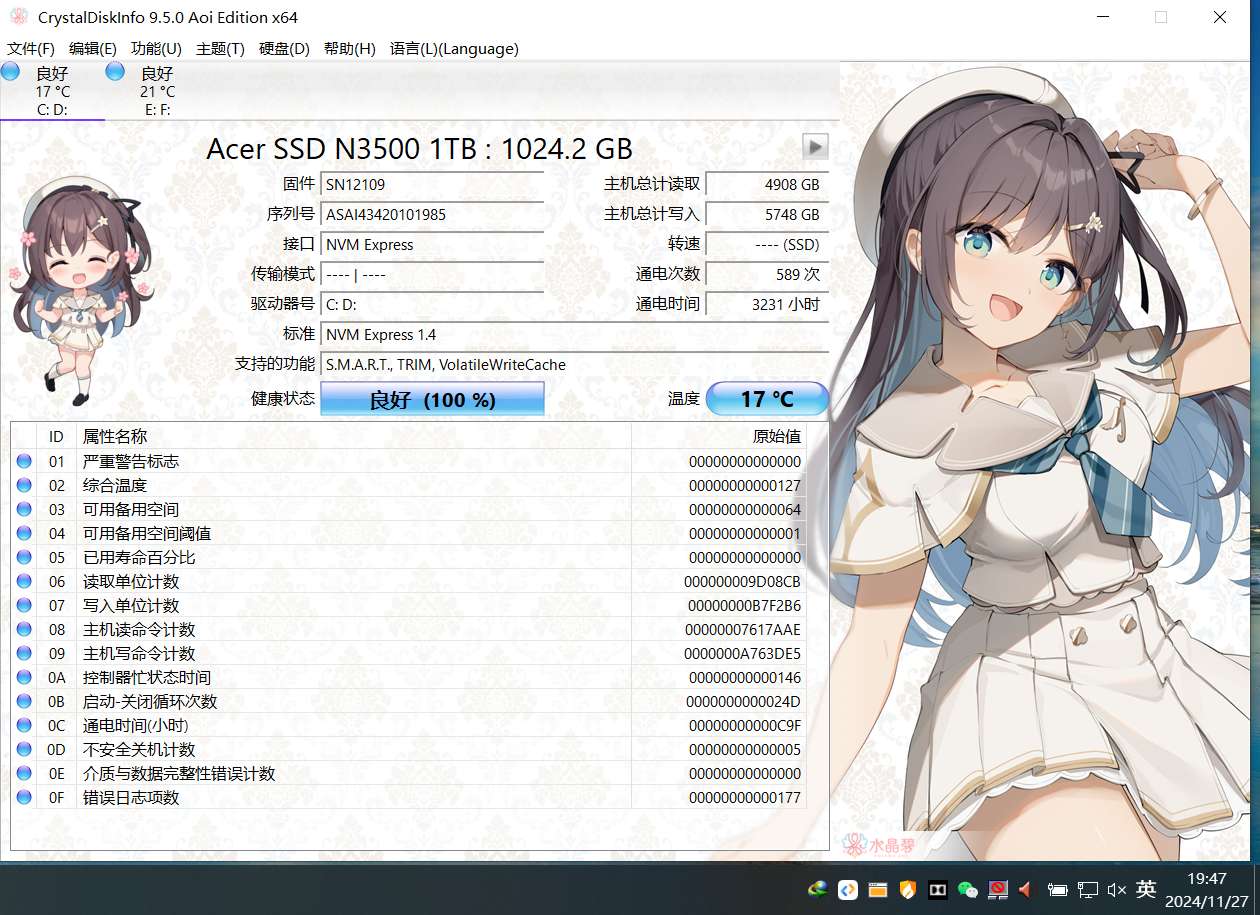Open Internet Download Manager tray icon
Screen dimensions: 1260x915
(x=818, y=888)
